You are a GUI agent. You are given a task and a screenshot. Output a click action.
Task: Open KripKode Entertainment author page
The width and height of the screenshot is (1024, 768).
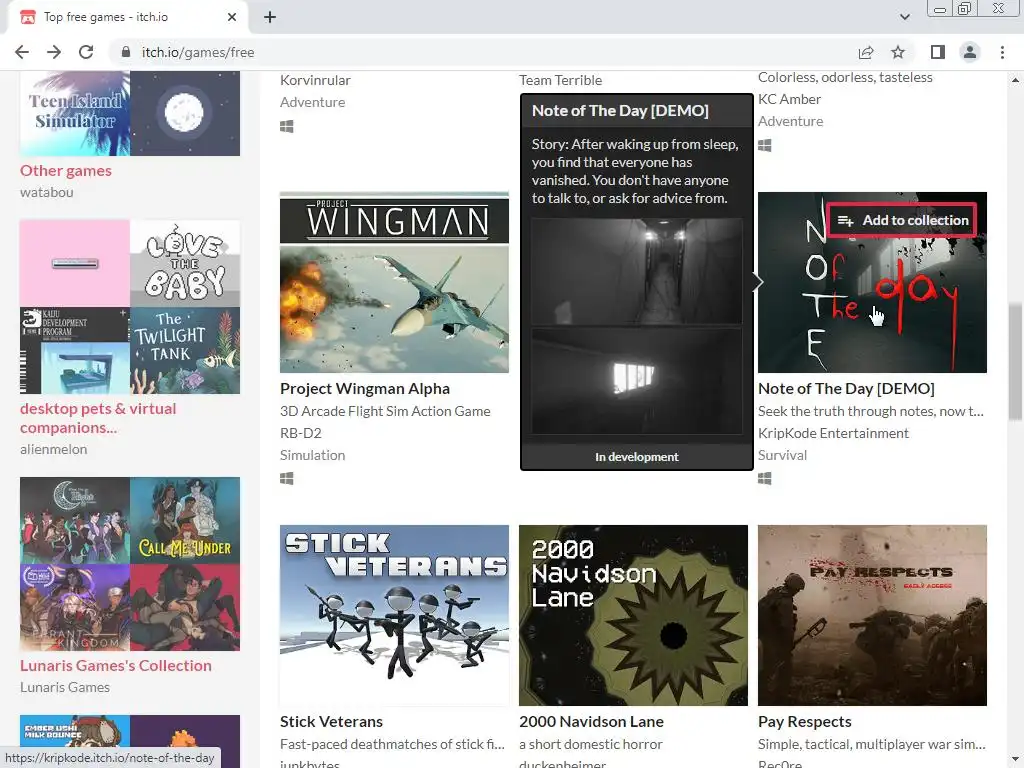(833, 433)
